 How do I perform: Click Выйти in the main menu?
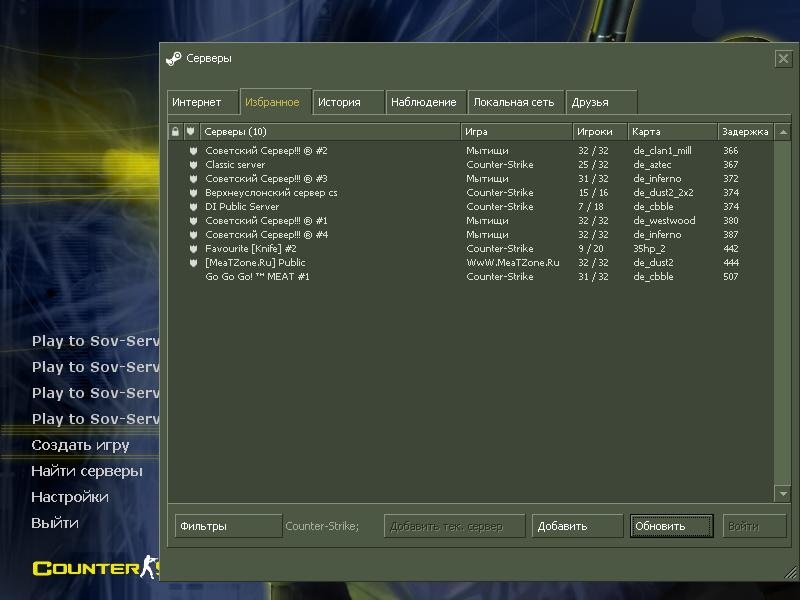(x=55, y=523)
